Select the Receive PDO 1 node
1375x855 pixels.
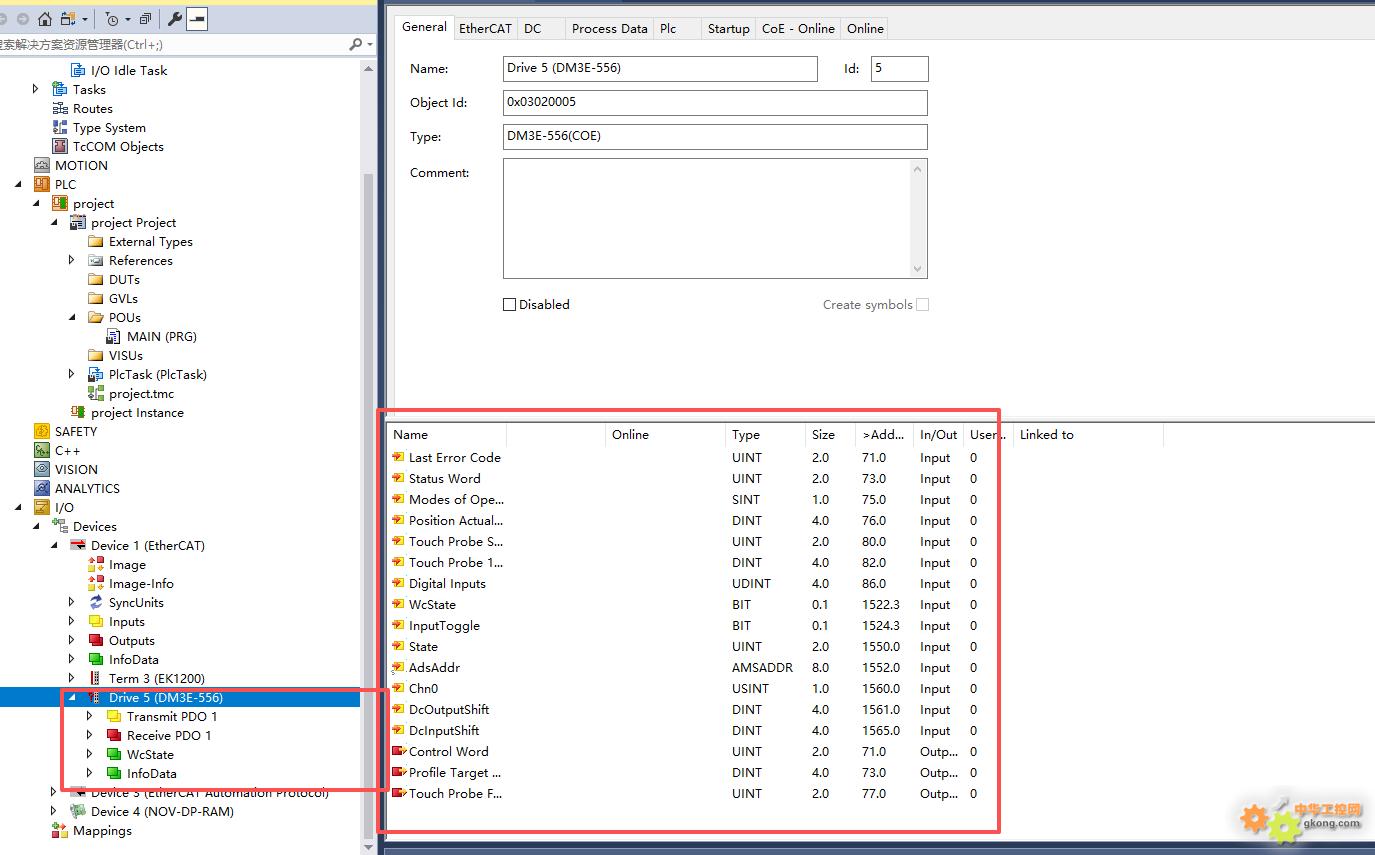point(169,735)
